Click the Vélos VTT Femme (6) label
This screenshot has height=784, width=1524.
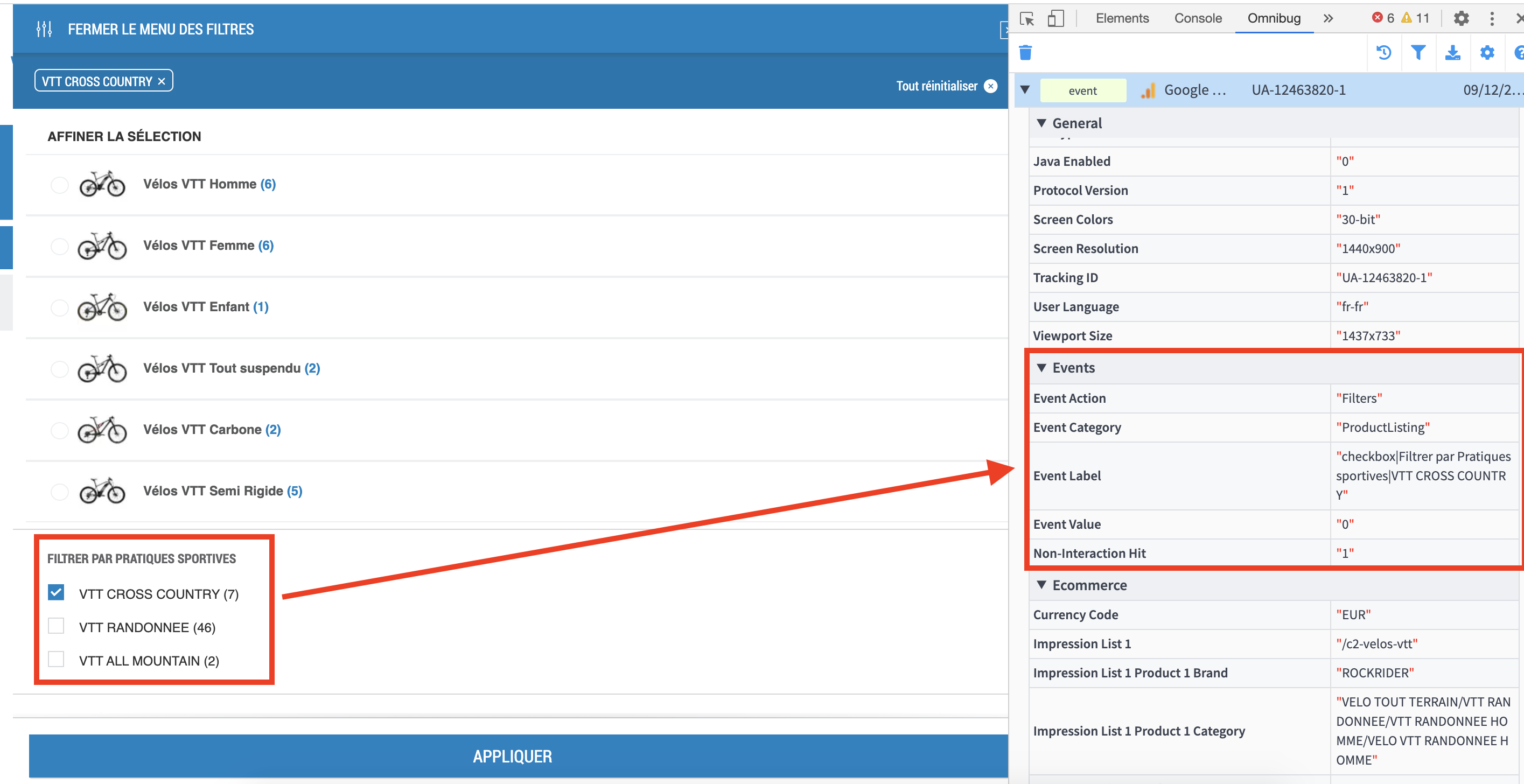(x=208, y=246)
